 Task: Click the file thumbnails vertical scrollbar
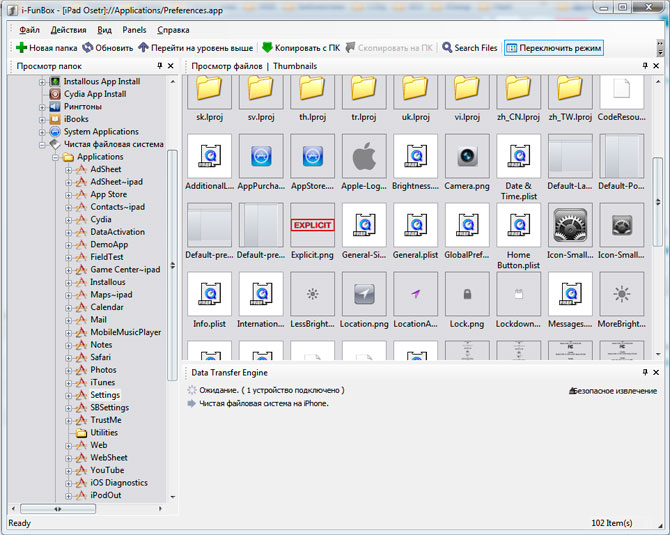657,200
